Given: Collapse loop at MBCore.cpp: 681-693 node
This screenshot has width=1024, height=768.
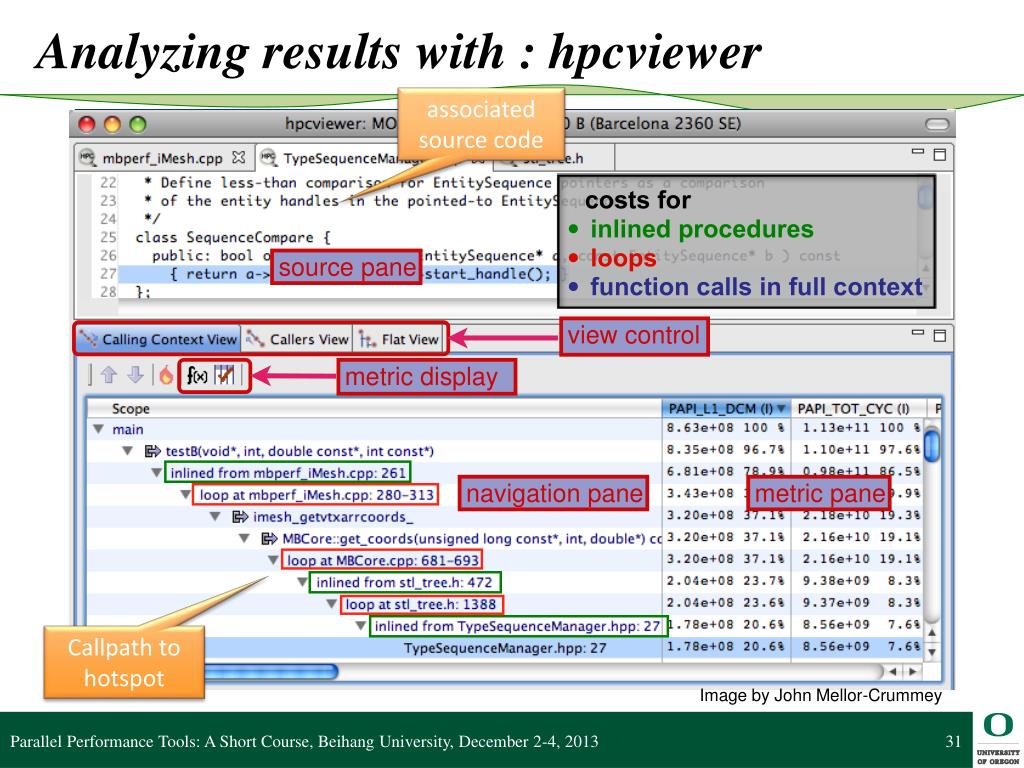Looking at the screenshot, I should (274, 560).
